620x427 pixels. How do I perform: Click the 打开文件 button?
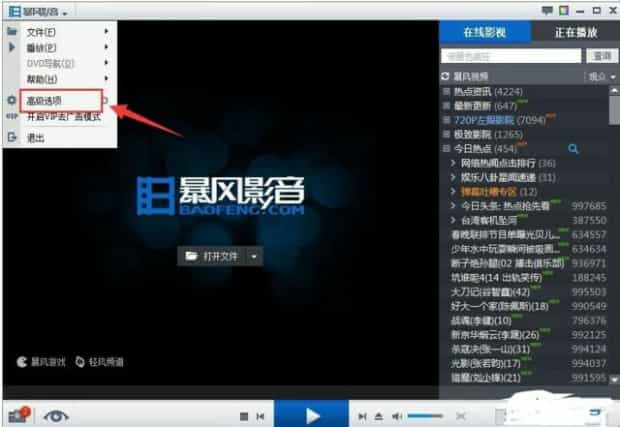(212, 257)
